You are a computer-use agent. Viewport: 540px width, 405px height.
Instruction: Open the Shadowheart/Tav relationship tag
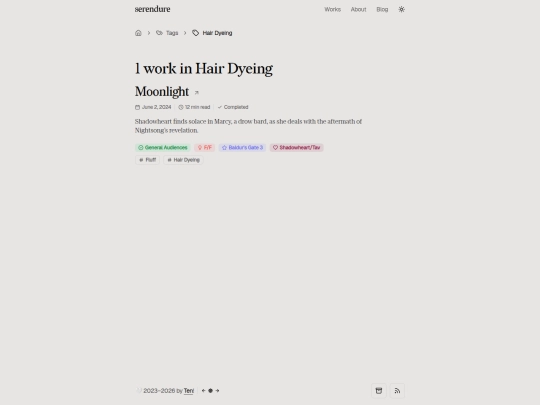(297, 148)
